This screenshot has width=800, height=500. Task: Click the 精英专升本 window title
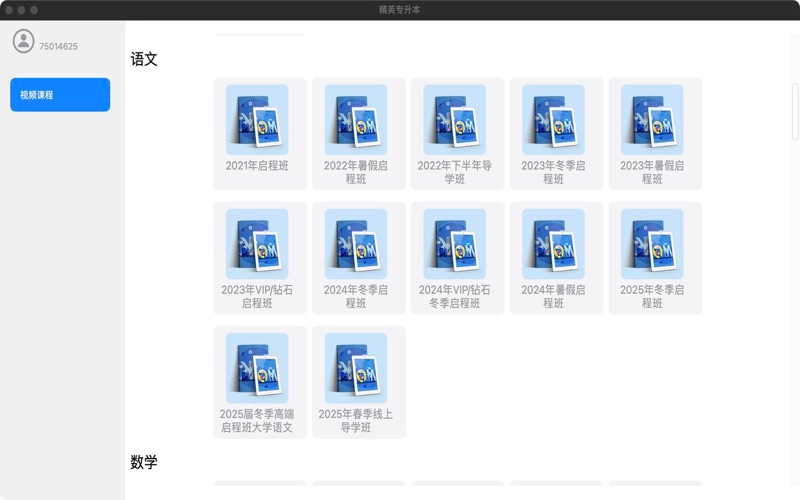pos(400,9)
